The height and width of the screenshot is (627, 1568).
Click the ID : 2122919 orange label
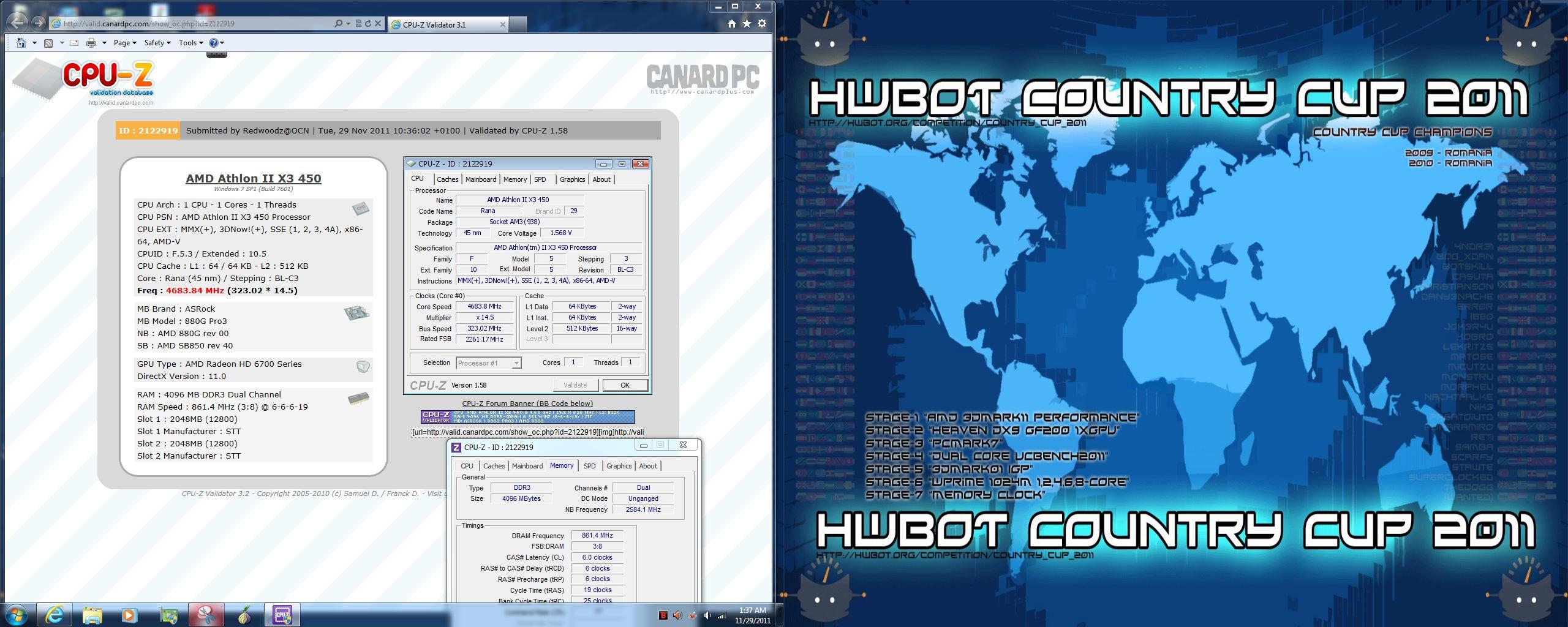148,130
